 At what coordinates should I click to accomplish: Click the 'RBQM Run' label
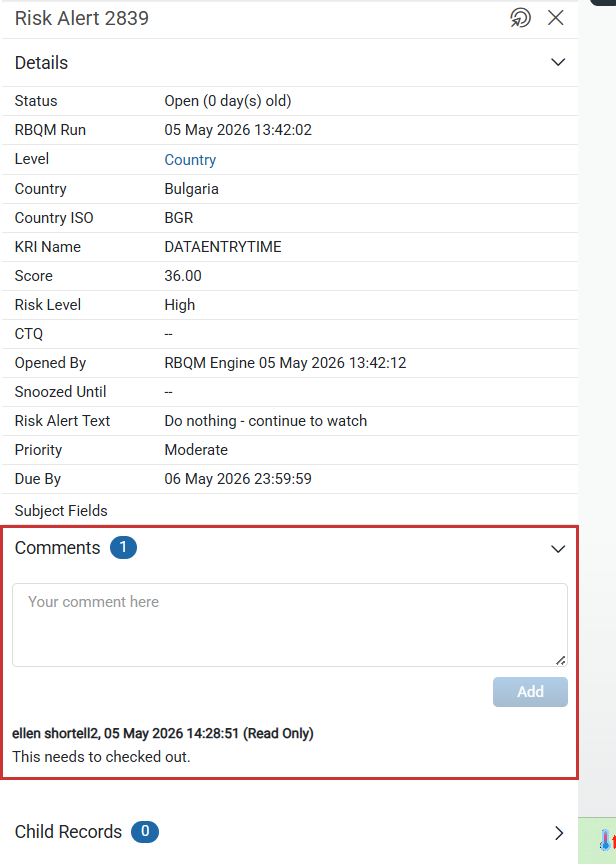50,130
